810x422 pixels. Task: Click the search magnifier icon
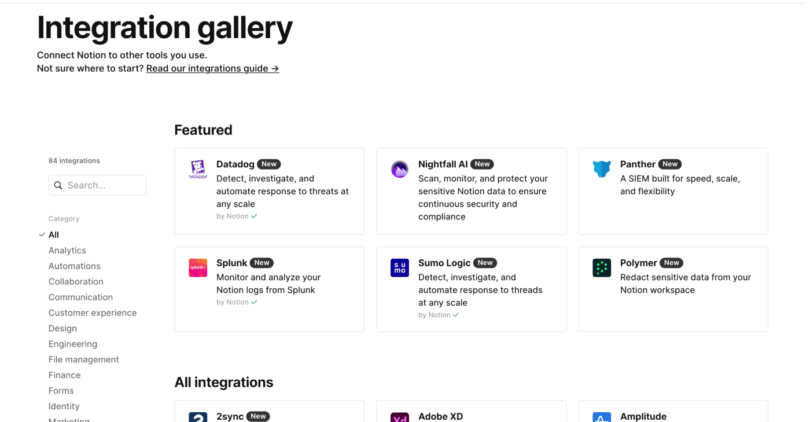(x=58, y=185)
